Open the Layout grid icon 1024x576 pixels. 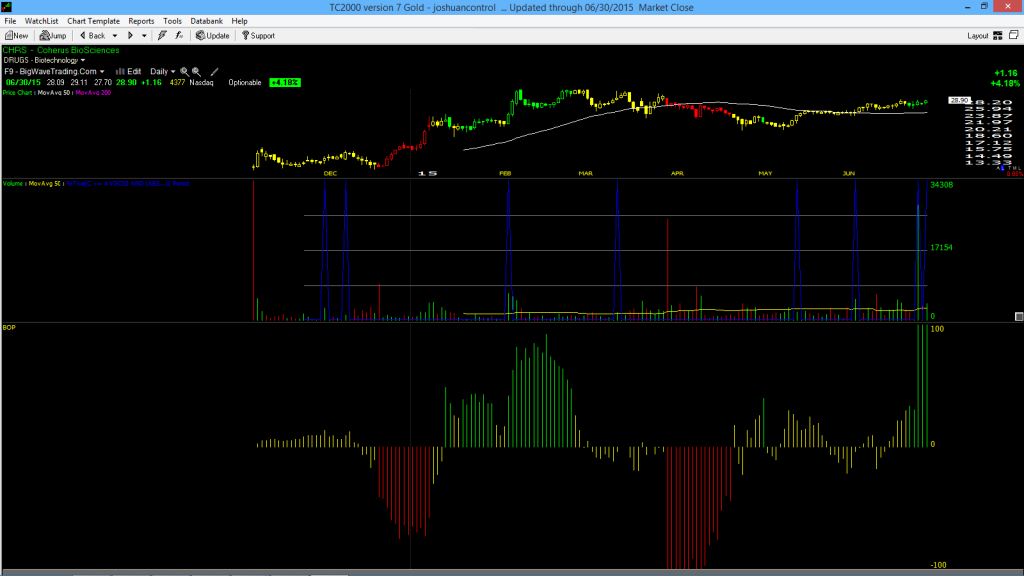998,36
